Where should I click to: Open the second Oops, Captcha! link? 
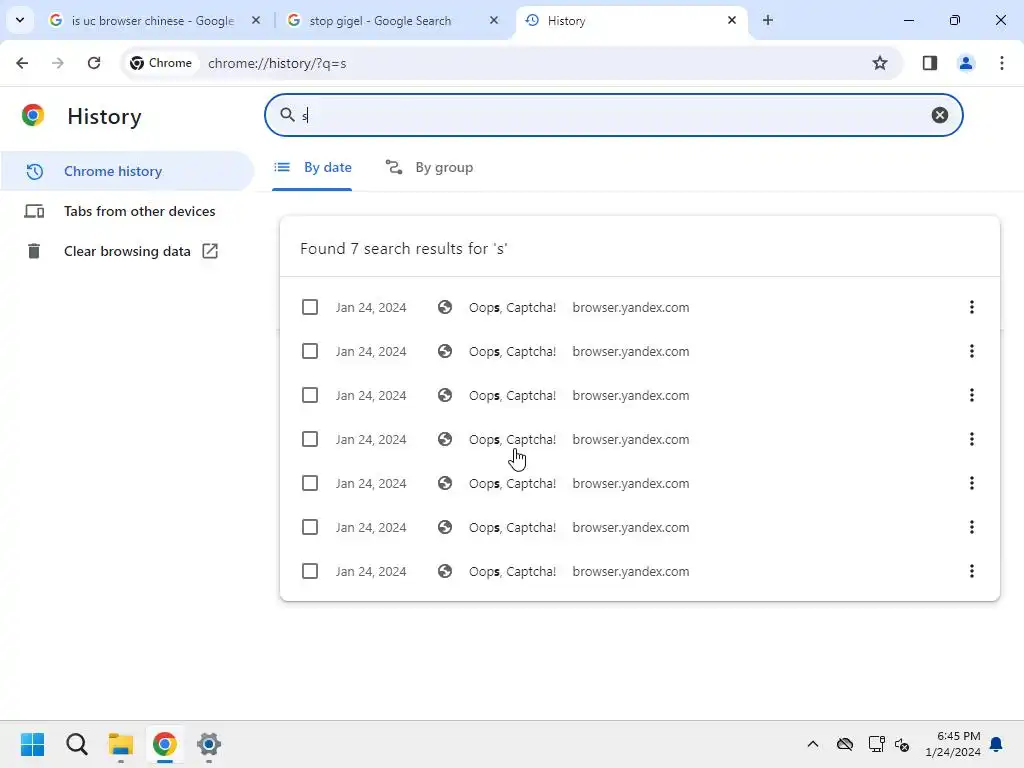coord(512,351)
